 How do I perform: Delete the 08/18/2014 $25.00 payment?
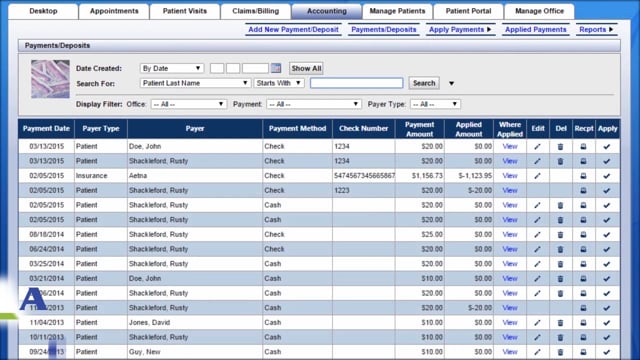point(560,235)
